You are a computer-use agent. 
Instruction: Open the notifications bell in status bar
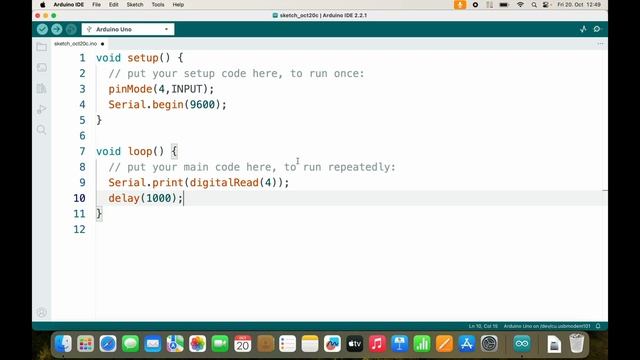(x=598, y=326)
